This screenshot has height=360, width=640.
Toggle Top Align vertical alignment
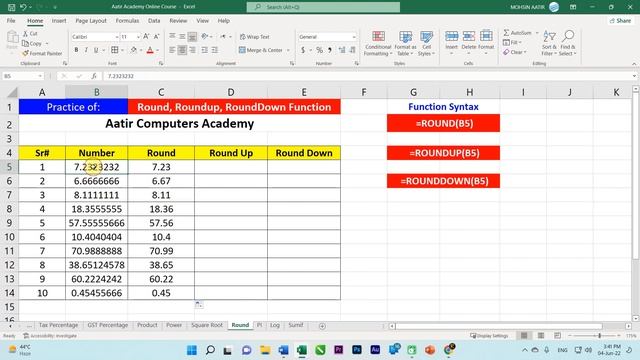172,37
